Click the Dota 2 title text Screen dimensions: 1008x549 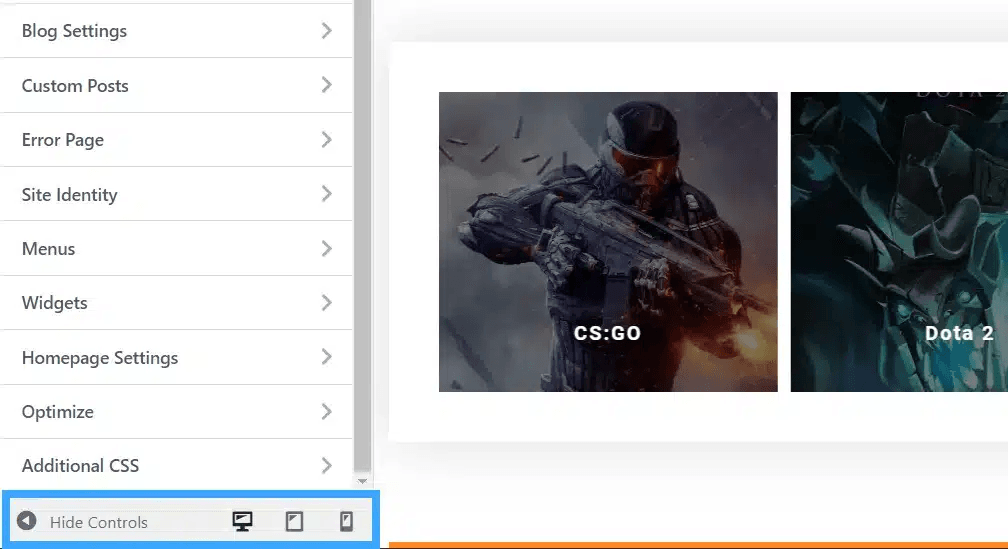[x=959, y=333]
